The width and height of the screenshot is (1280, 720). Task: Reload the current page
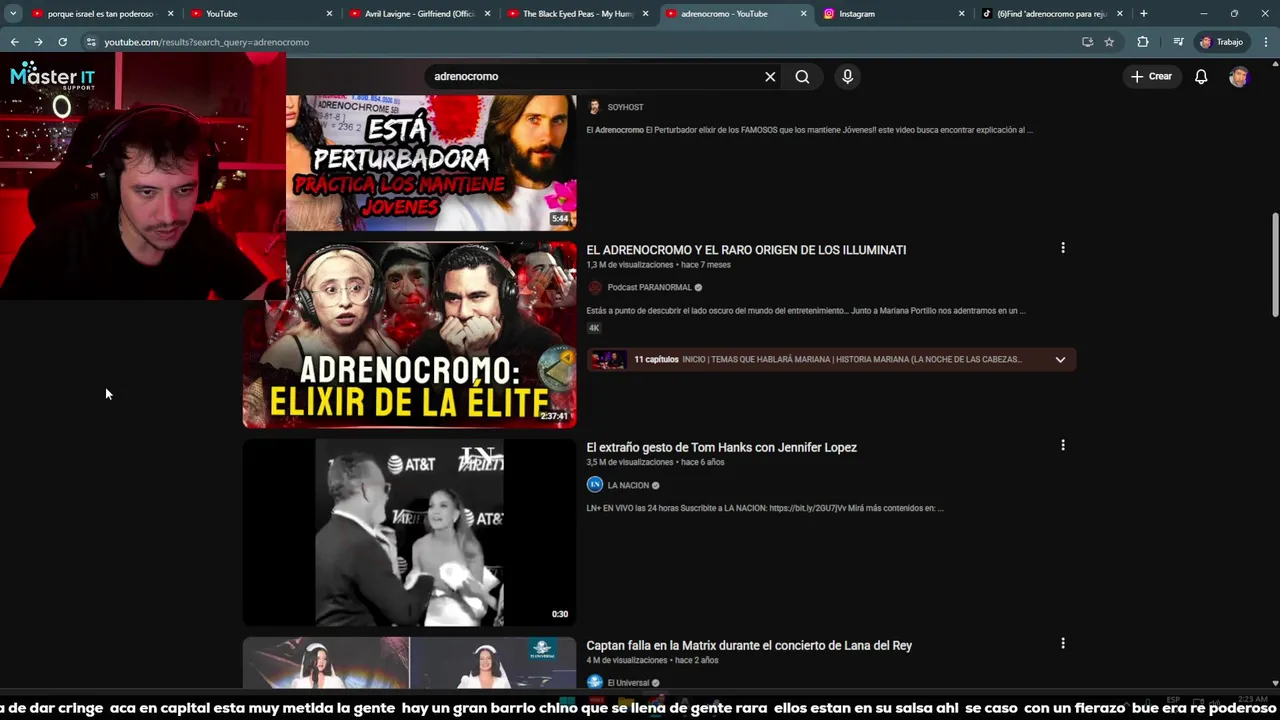pyautogui.click(x=62, y=42)
